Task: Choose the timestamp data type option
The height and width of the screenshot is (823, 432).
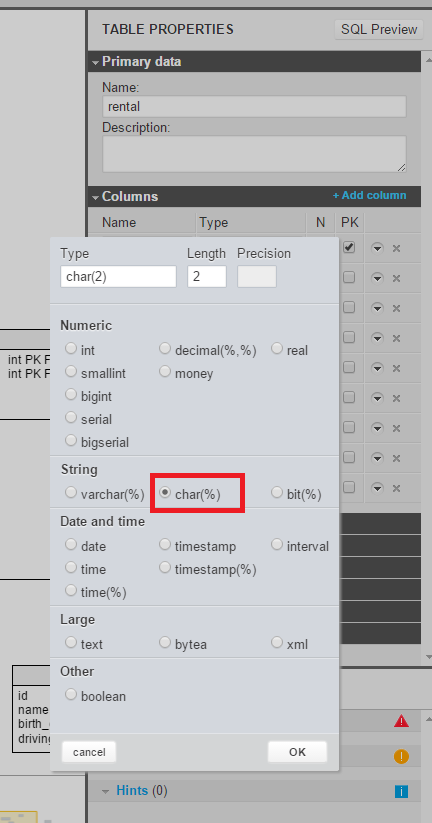Action: 165,544
